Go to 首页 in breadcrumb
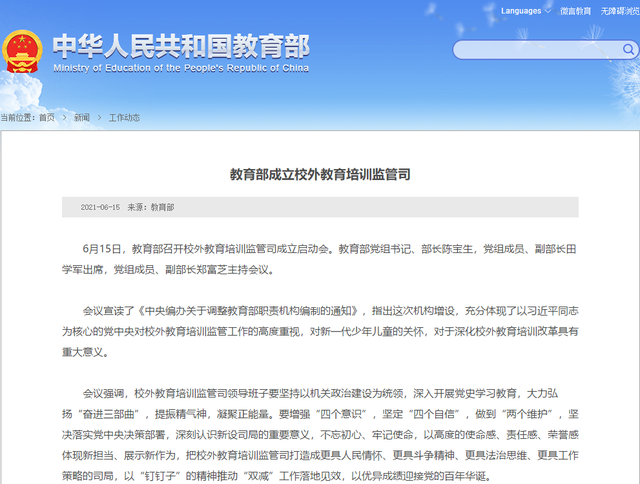This screenshot has width=640, height=484. click(x=47, y=118)
